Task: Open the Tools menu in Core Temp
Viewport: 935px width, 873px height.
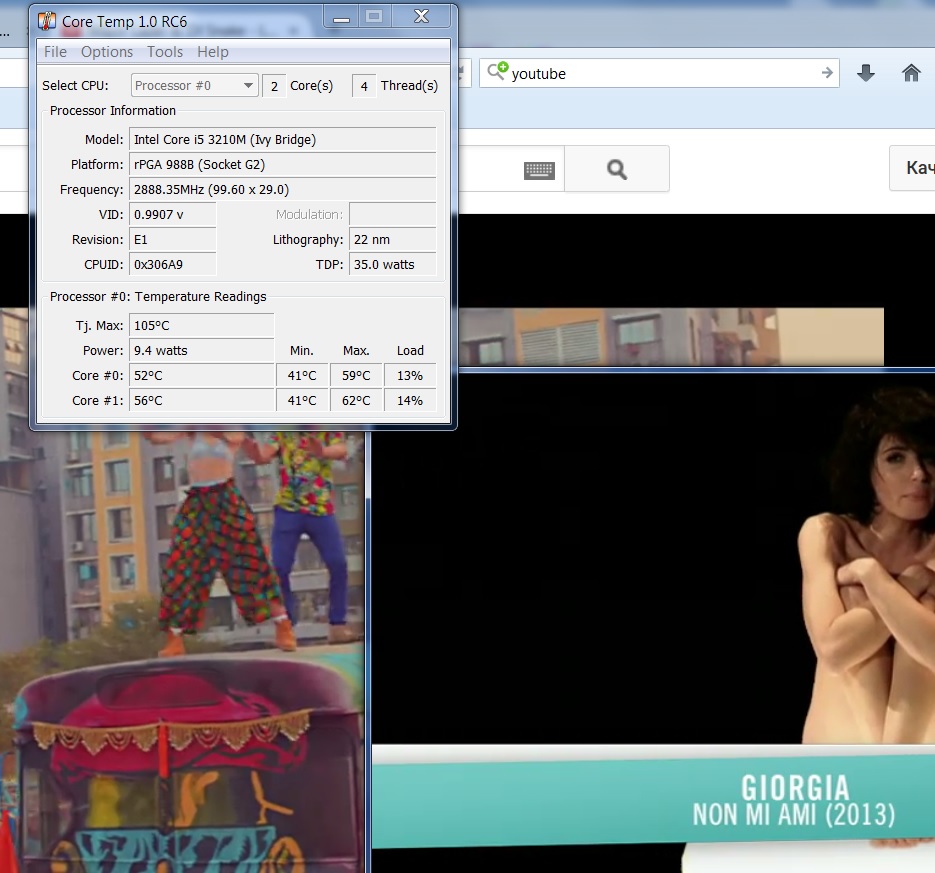Action: pos(165,52)
